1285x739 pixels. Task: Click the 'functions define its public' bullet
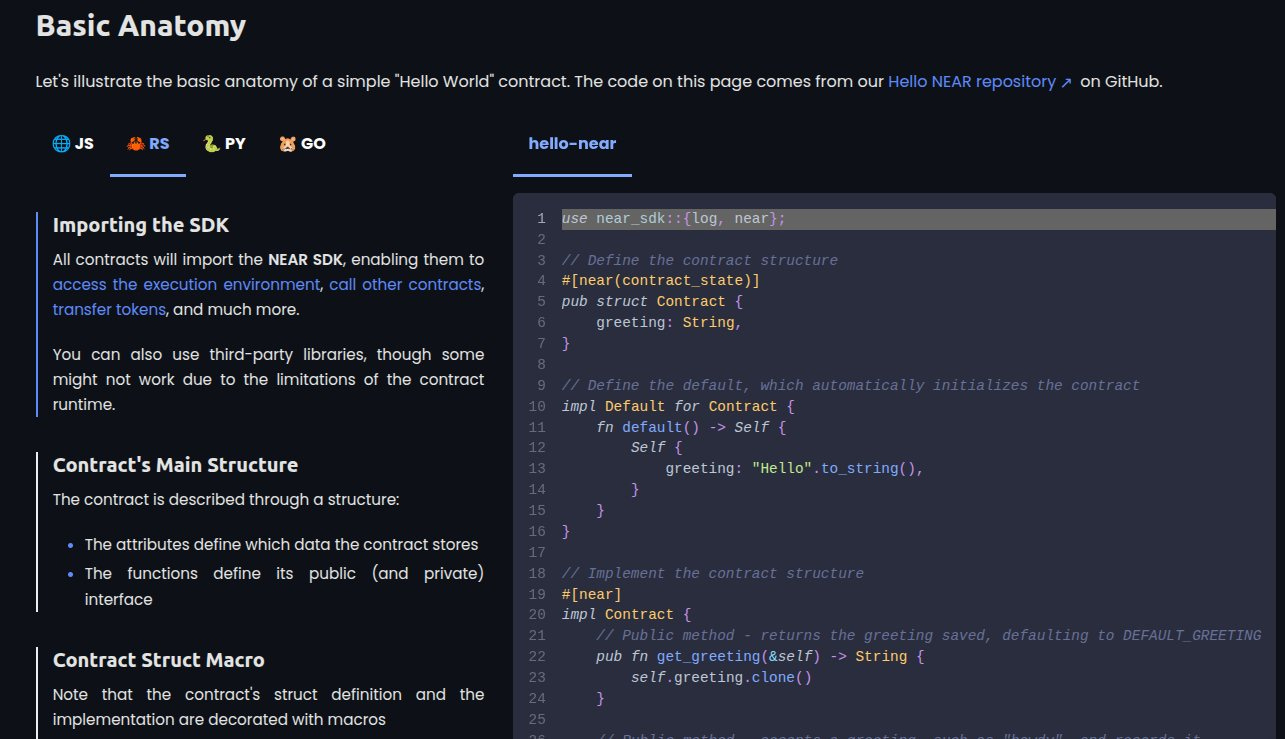(284, 586)
